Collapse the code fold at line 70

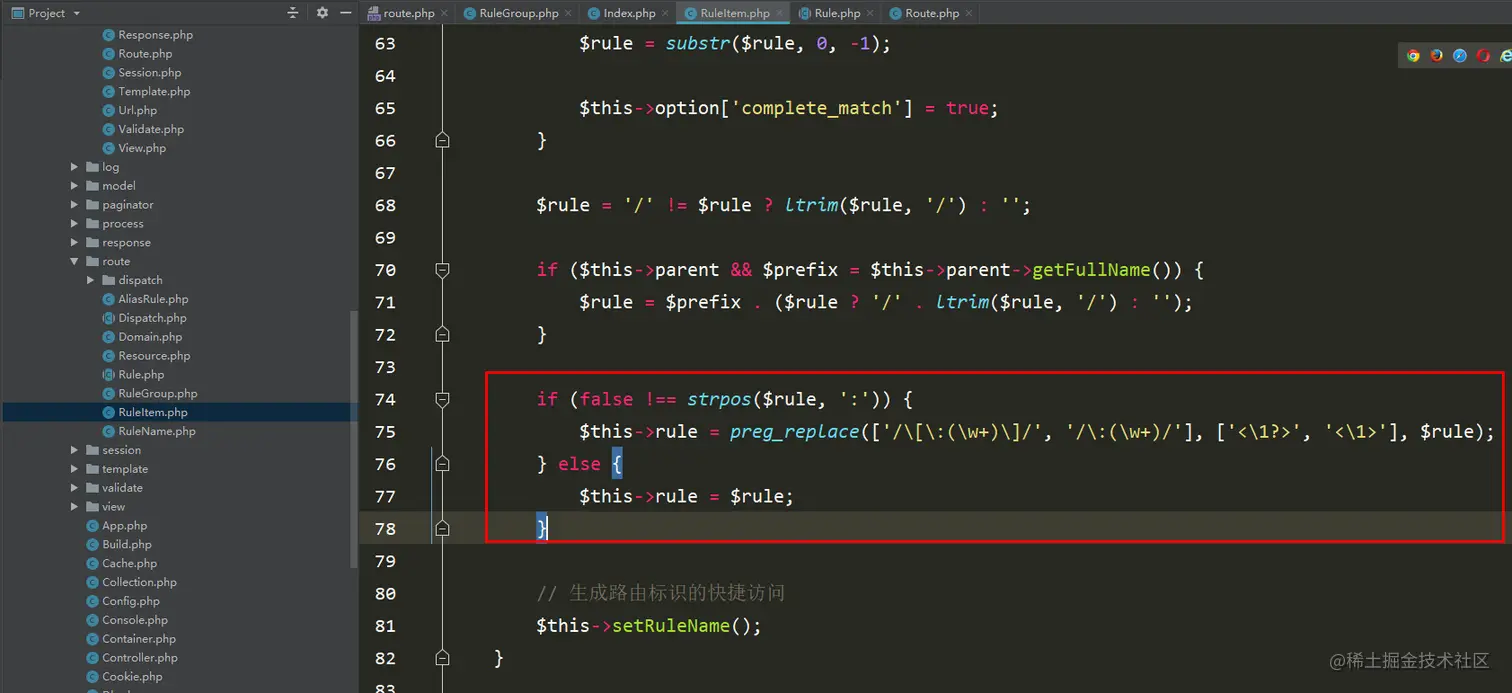pos(442,270)
